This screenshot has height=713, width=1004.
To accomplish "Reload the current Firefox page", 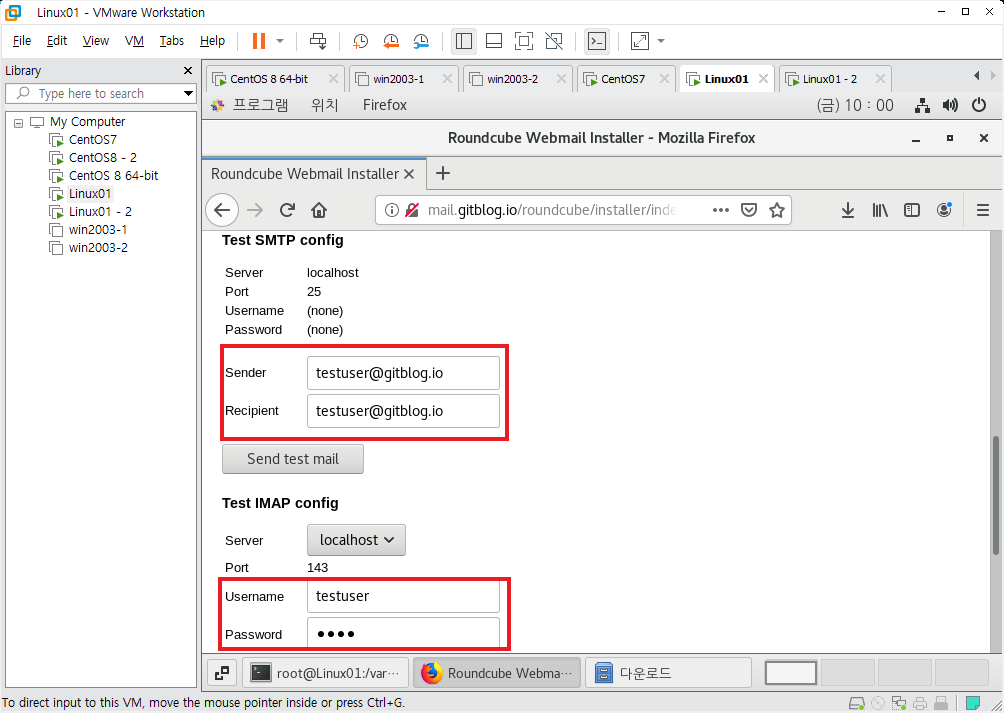I will coord(287,210).
